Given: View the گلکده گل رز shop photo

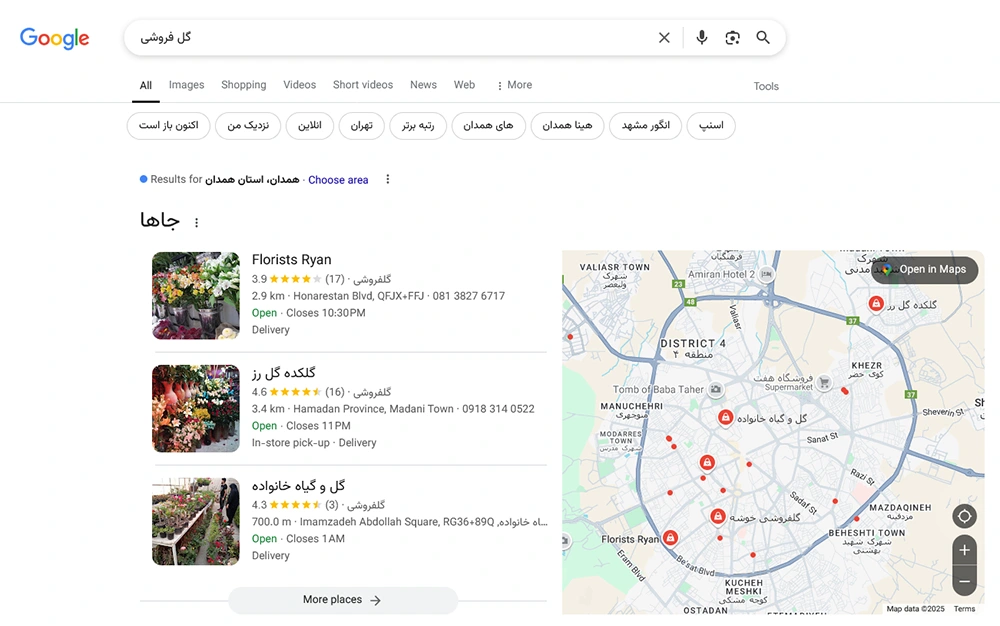Looking at the screenshot, I should [196, 409].
